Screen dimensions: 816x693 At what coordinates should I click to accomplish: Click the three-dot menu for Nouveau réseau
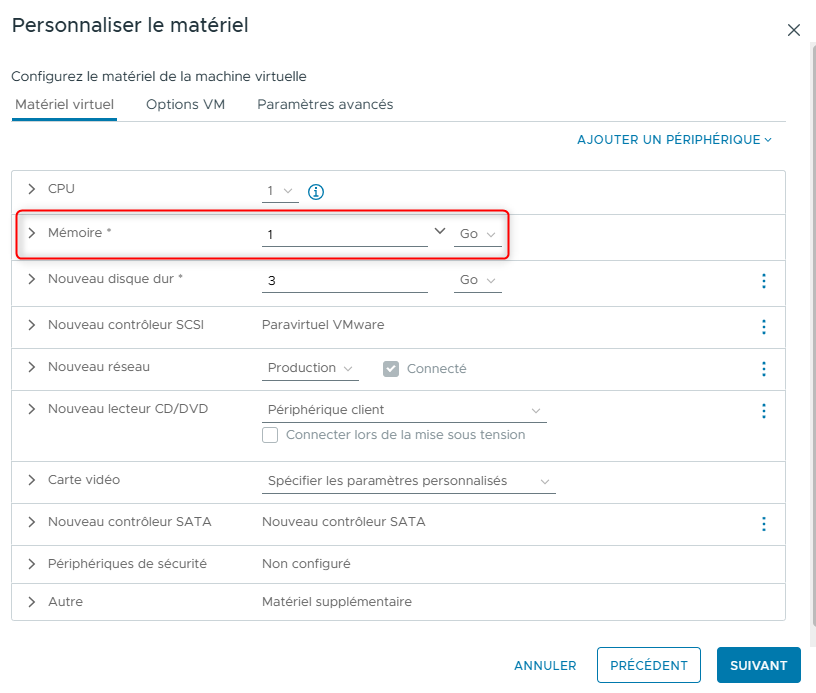tap(764, 369)
